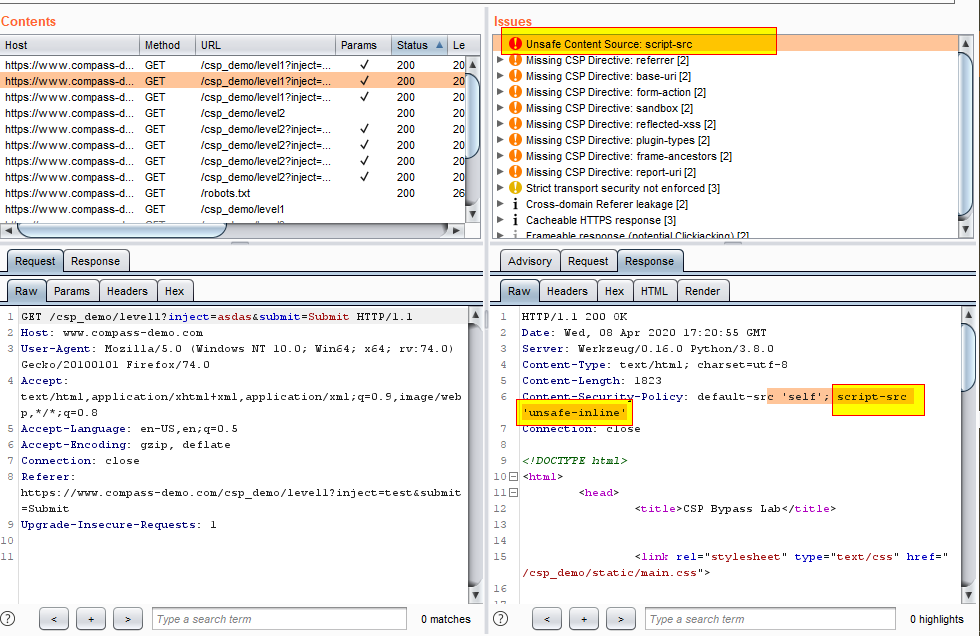Expand the Missing CSP Directive: plugin-types issue

[500, 140]
